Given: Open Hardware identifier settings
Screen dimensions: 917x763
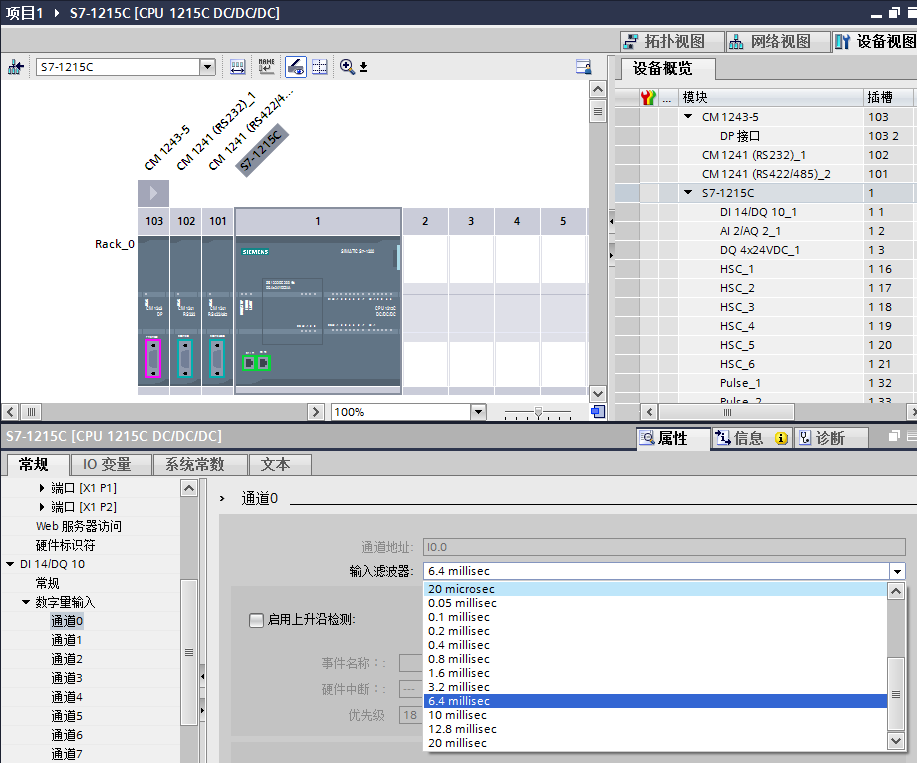Looking at the screenshot, I should [66, 546].
